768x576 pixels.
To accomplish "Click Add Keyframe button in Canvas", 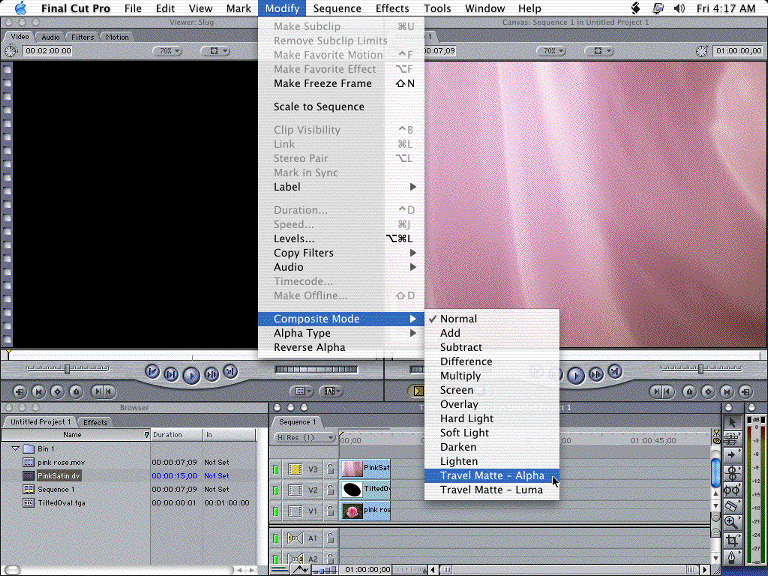I will 708,391.
